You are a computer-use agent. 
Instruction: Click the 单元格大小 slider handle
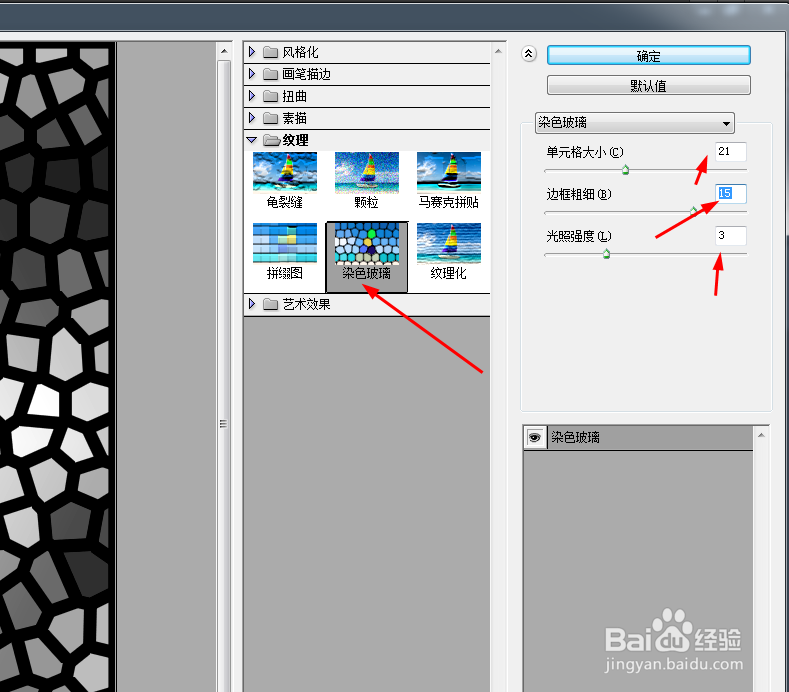(625, 170)
